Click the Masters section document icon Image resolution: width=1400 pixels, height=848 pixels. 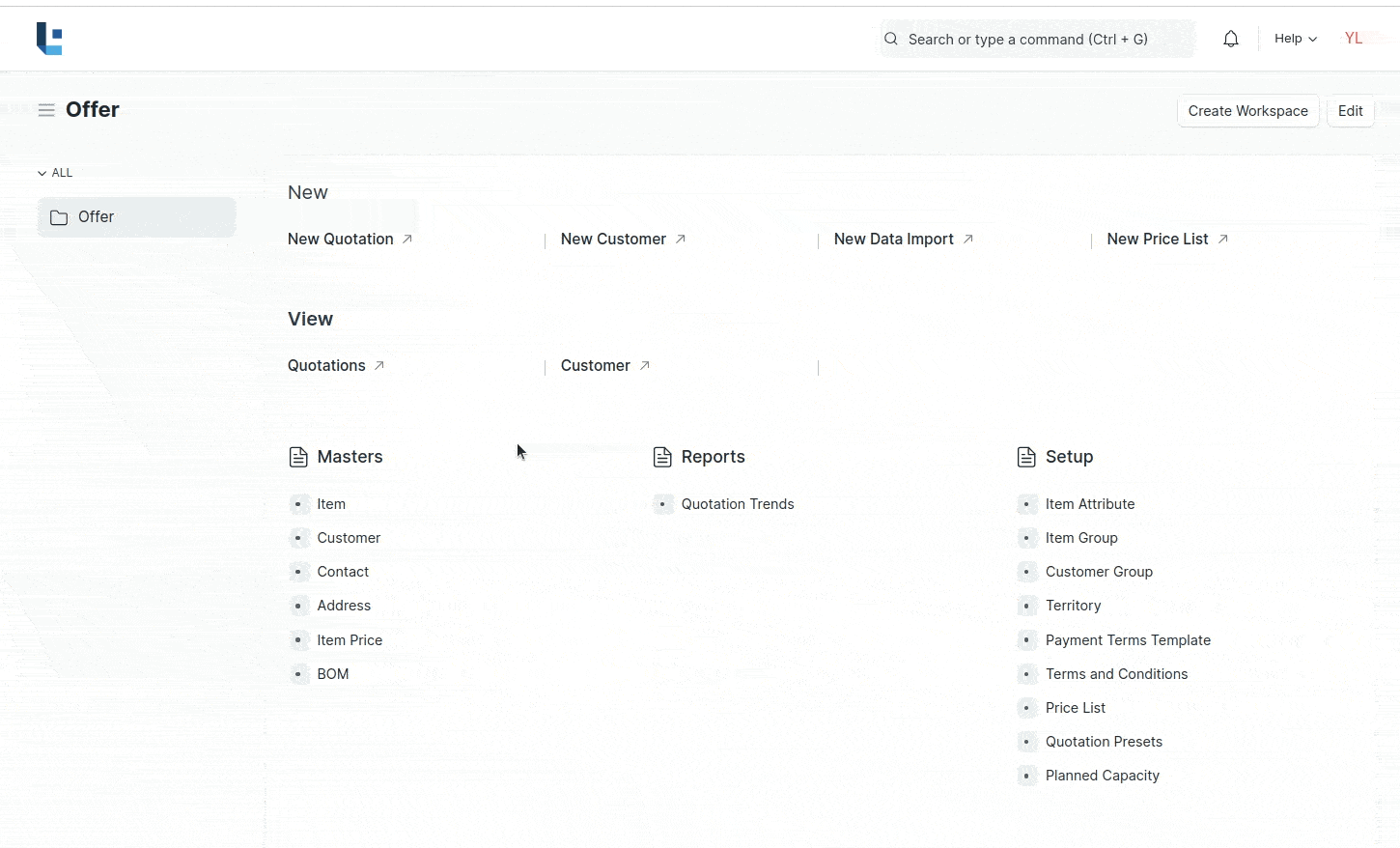[x=298, y=457]
